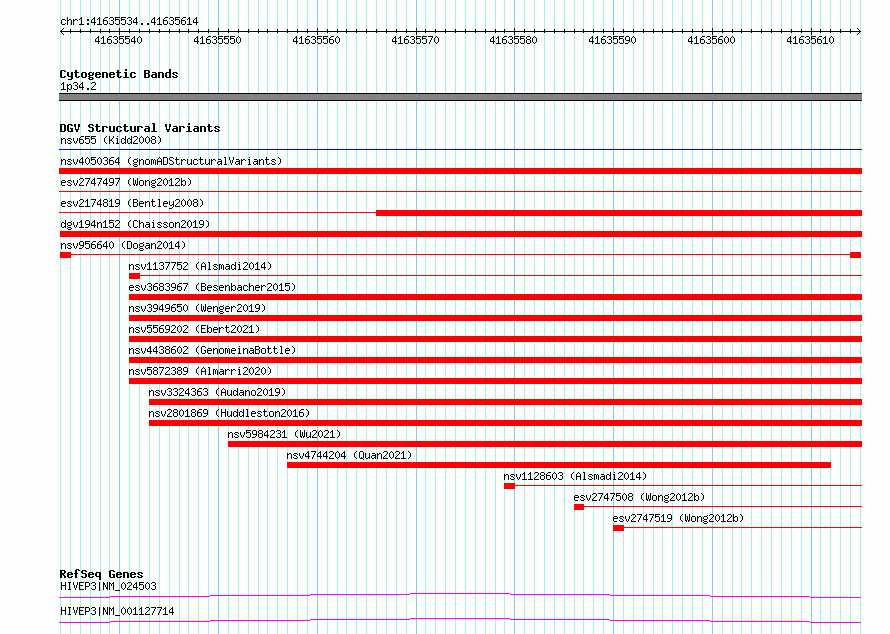The image size is (890, 634).
Task: Click the RefSeq Genes track heading
Action: pyautogui.click(x=101, y=574)
